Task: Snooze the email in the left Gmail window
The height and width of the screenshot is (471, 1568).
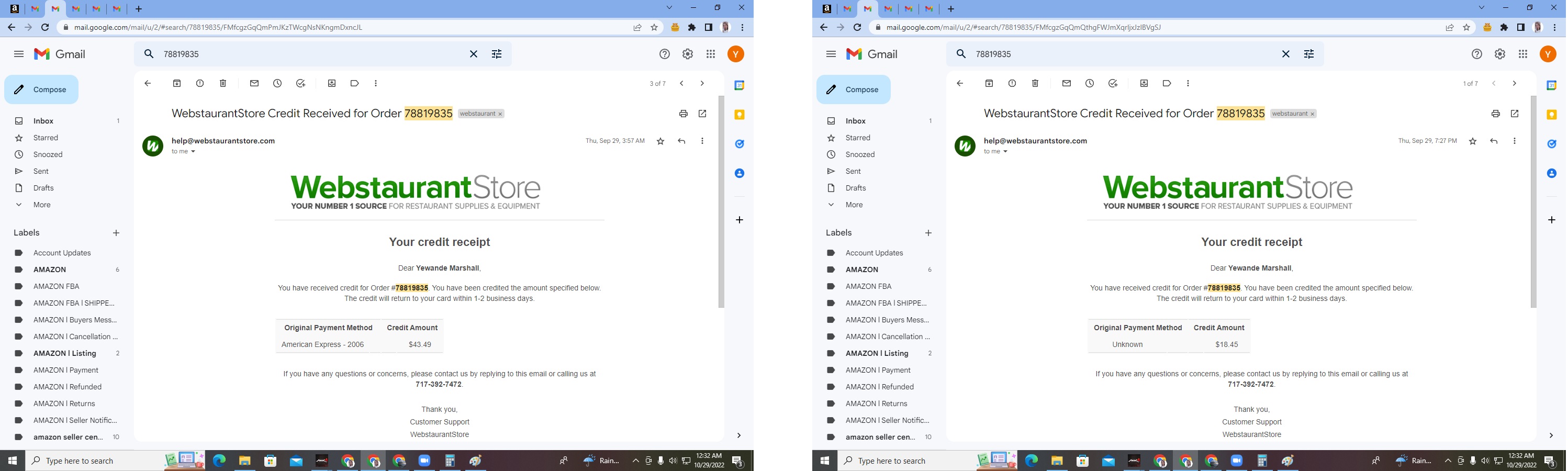Action: (x=277, y=83)
